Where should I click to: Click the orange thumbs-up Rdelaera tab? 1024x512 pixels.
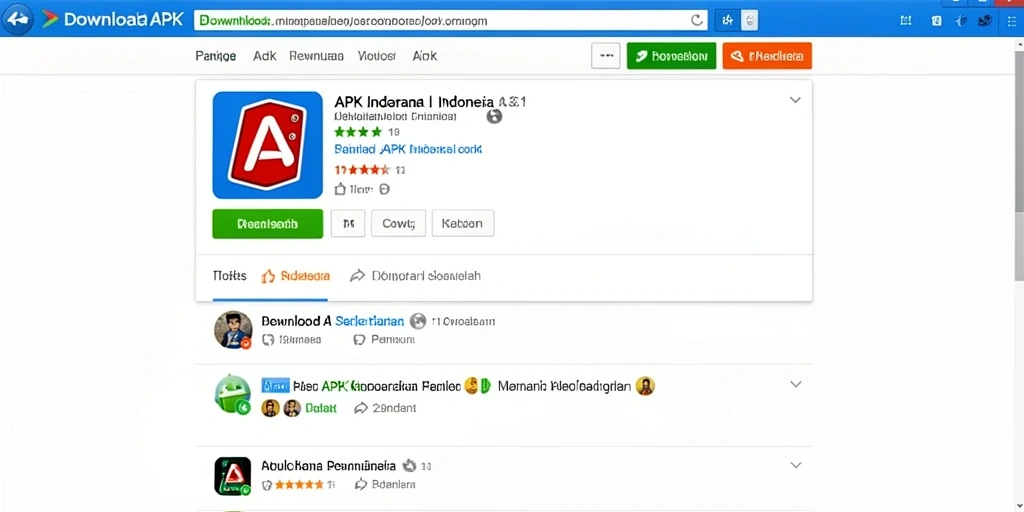tap(295, 276)
